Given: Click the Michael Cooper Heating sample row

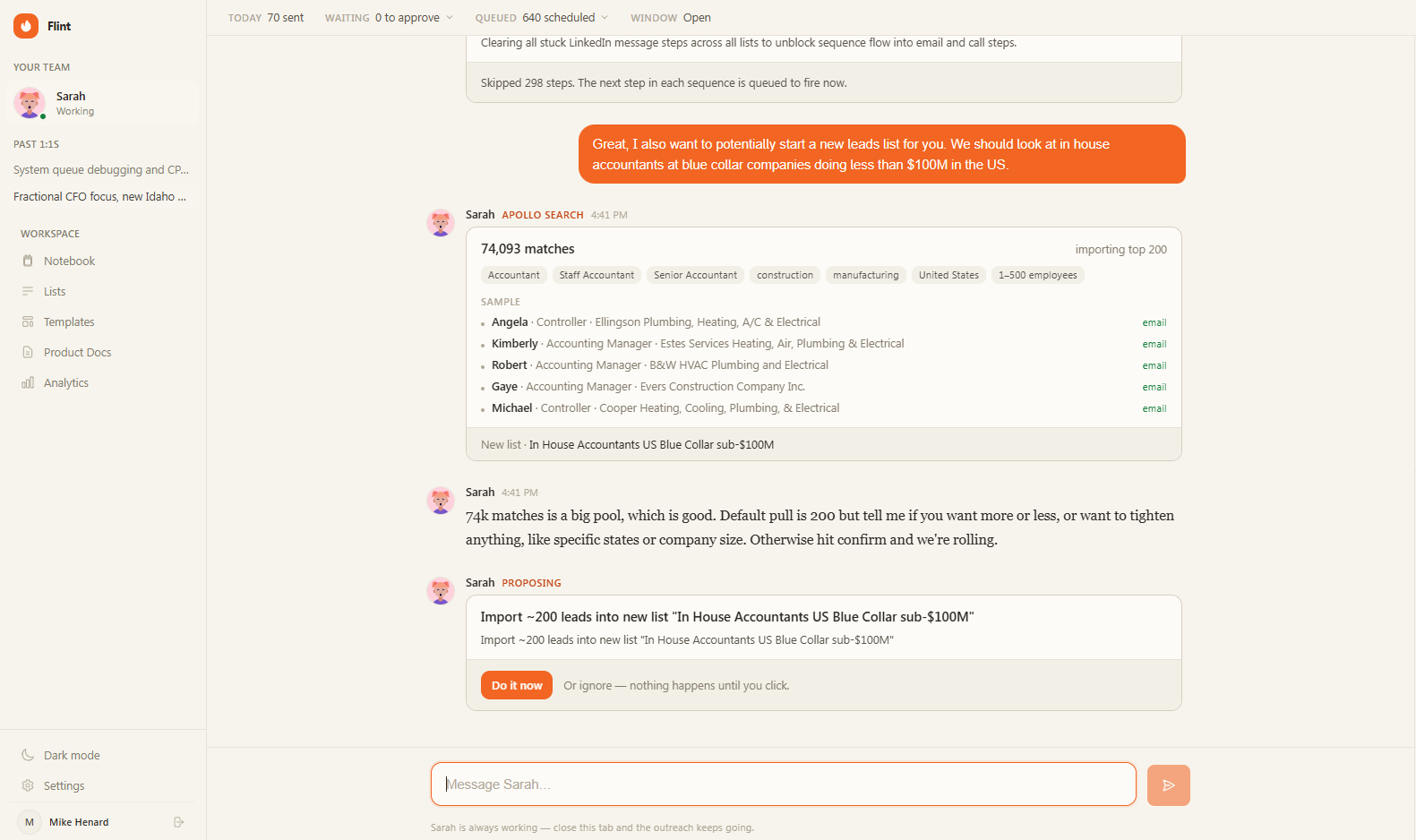Looking at the screenshot, I should (x=824, y=408).
